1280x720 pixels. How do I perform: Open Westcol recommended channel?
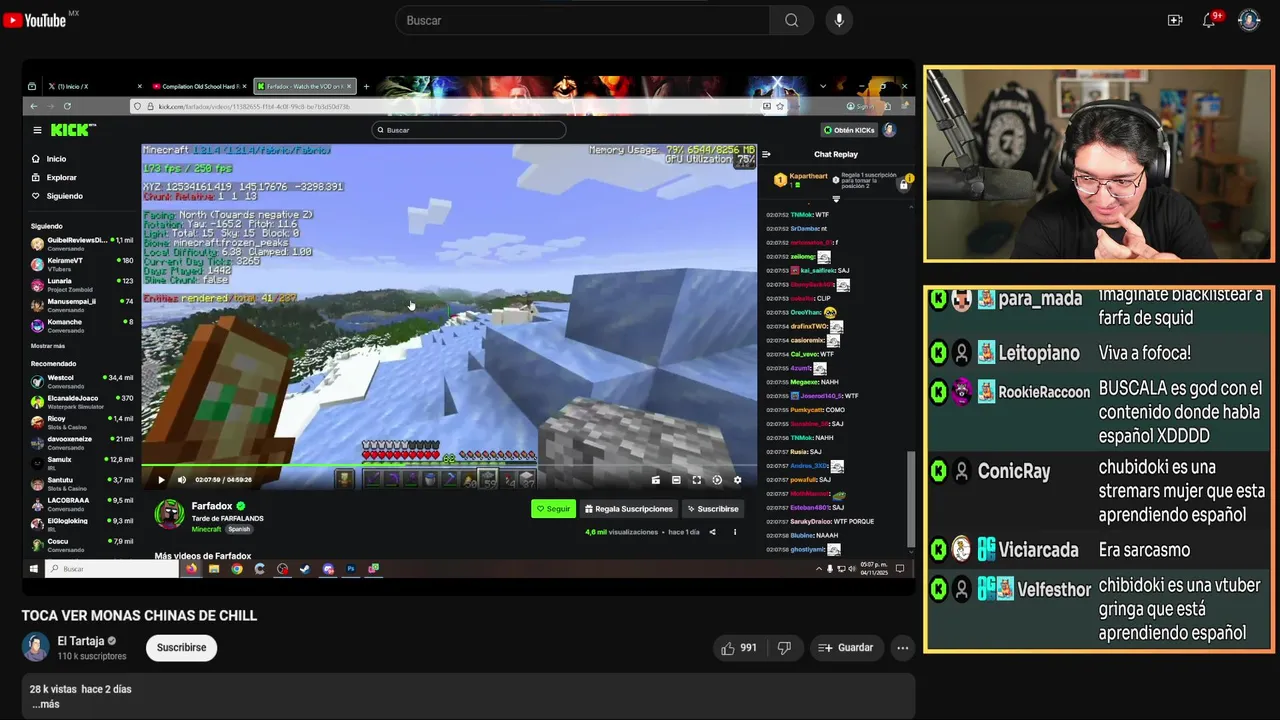[82, 380]
